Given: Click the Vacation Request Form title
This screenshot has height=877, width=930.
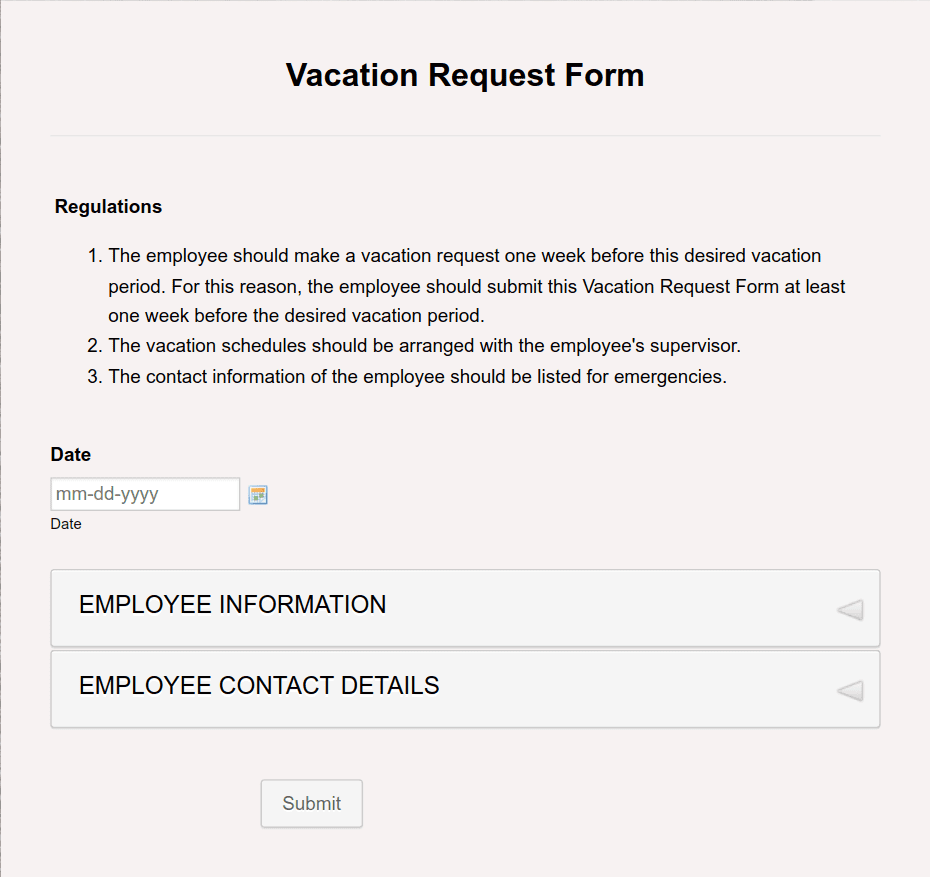Looking at the screenshot, I should click(465, 74).
